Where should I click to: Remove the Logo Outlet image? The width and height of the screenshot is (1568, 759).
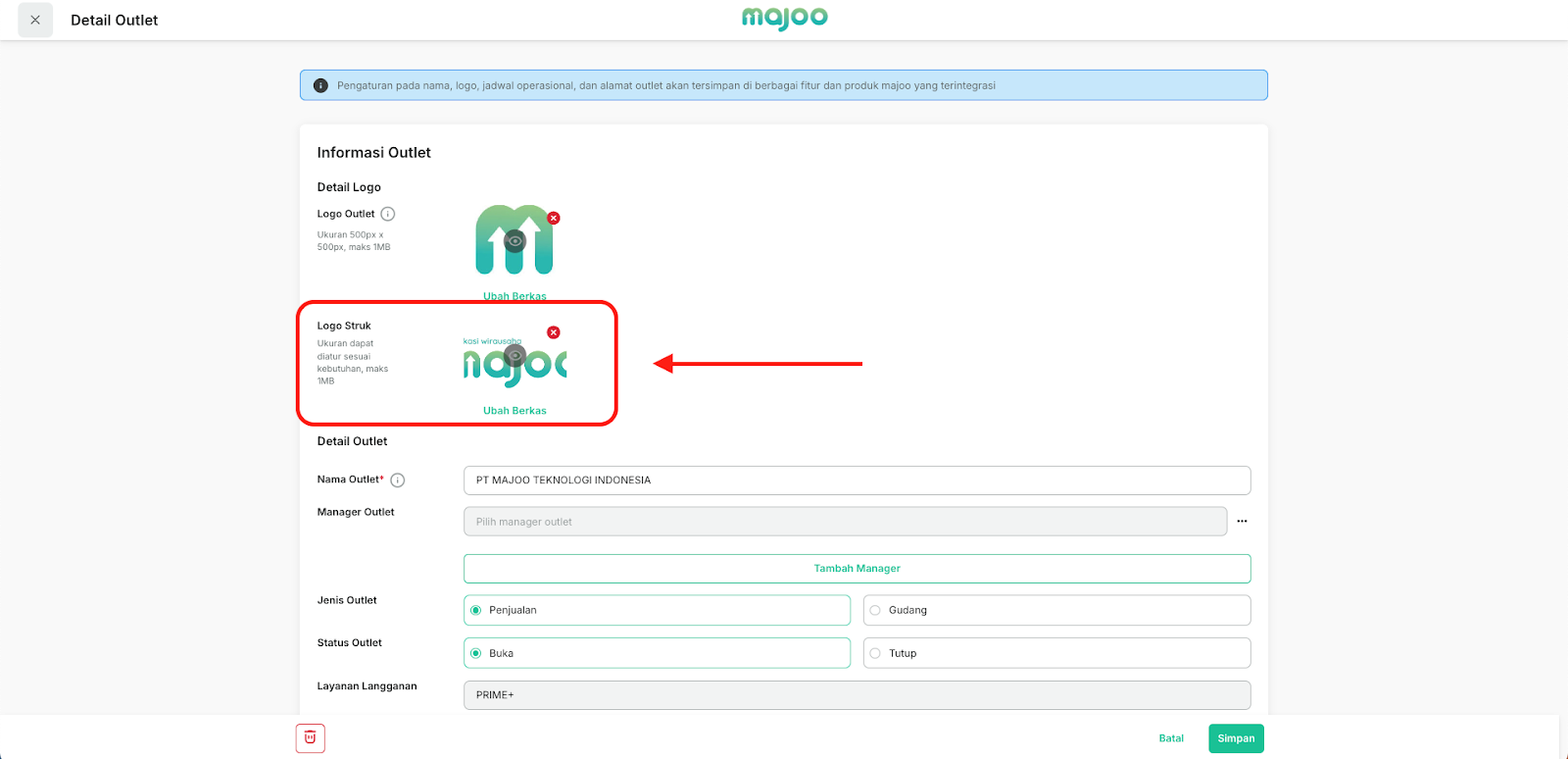click(554, 218)
